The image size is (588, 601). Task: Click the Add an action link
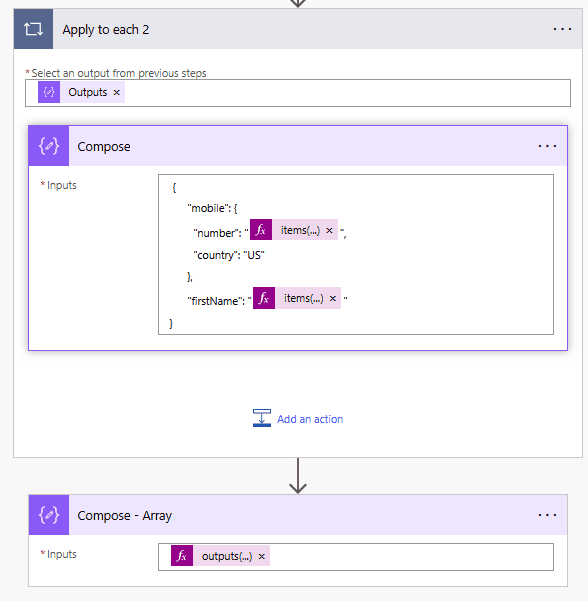pos(310,419)
